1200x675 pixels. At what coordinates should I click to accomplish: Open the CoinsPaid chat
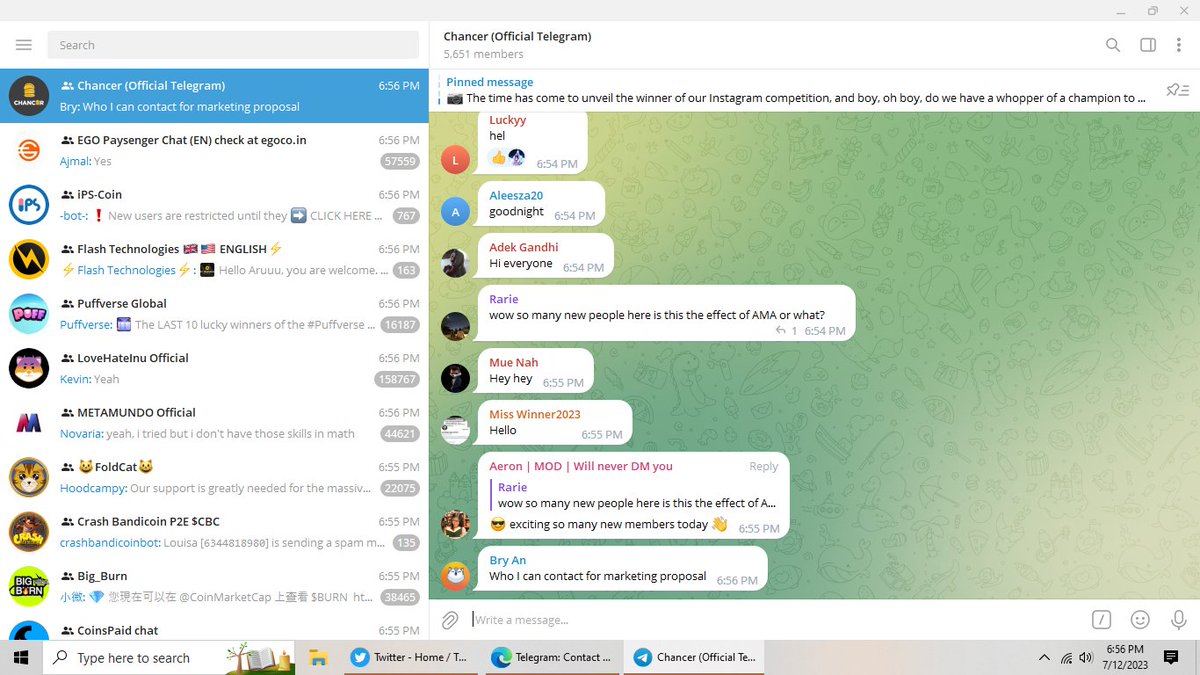click(214, 627)
